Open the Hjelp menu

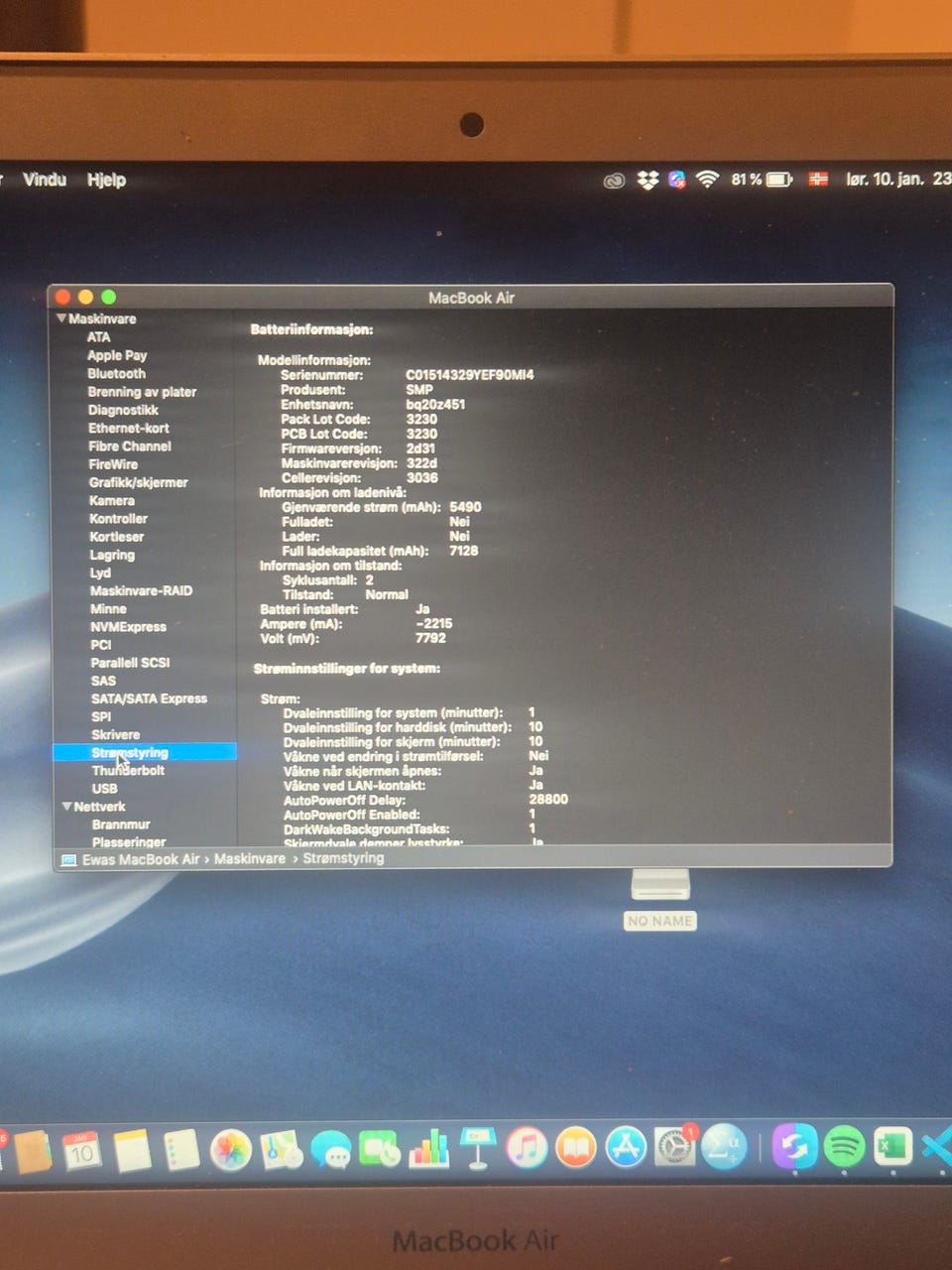[x=106, y=180]
